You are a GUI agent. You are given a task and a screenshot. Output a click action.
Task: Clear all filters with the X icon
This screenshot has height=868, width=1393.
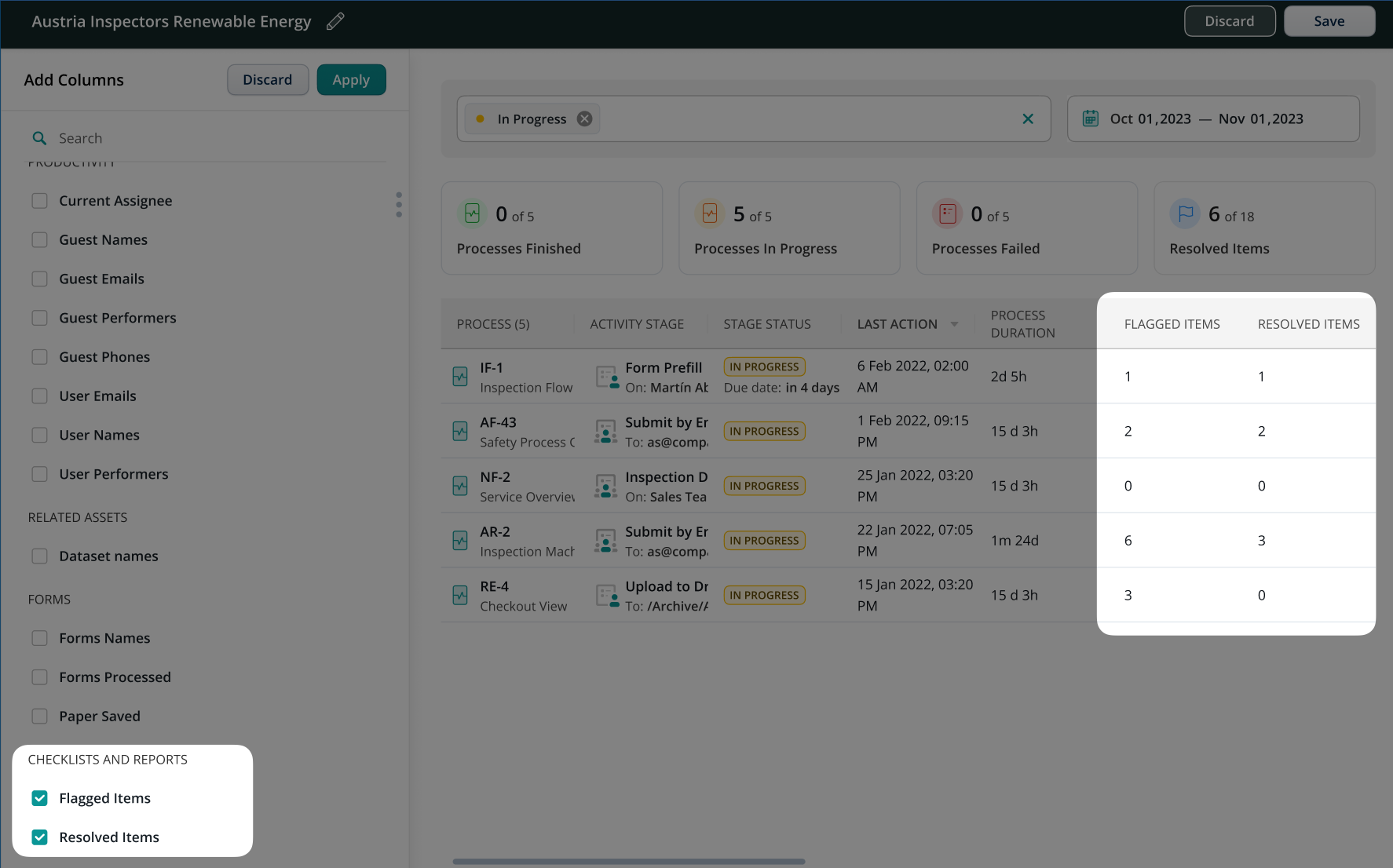1027,119
